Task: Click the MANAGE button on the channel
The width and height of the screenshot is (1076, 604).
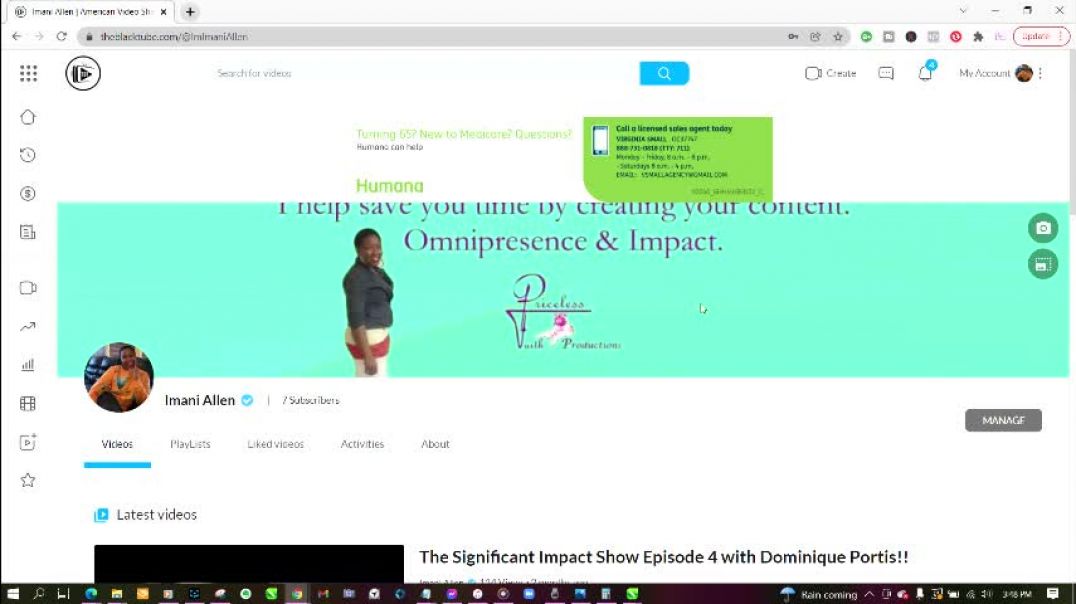Action: pyautogui.click(x=1003, y=420)
